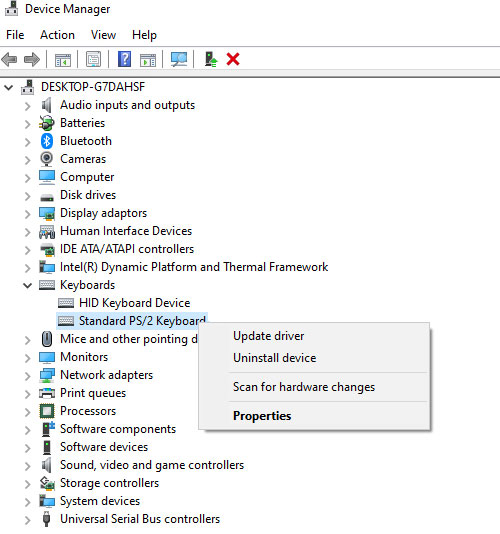Select the Software devices row
The image size is (500, 534).
tap(104, 447)
